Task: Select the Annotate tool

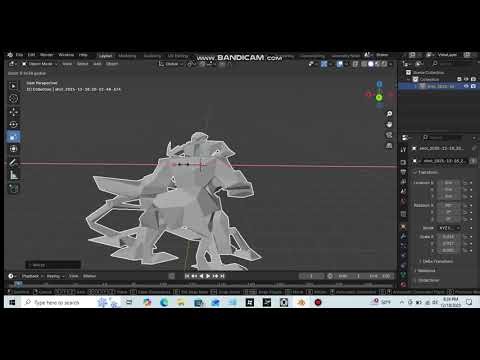Action: point(13,162)
